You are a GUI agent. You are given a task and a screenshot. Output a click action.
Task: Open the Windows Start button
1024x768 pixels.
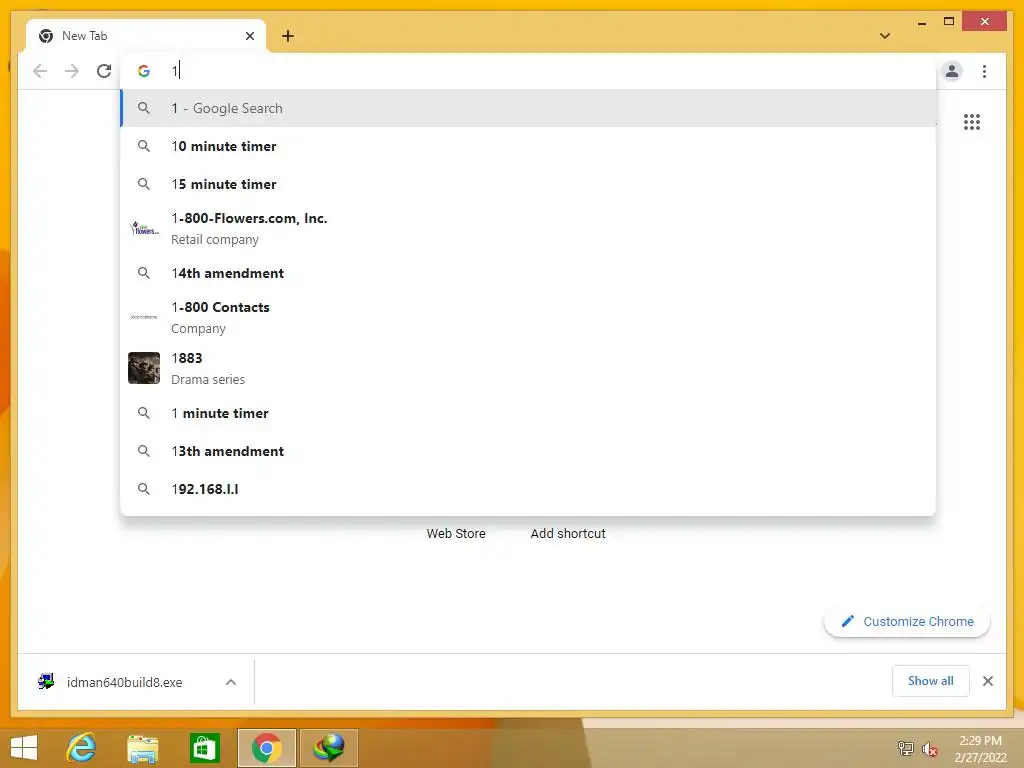click(24, 747)
